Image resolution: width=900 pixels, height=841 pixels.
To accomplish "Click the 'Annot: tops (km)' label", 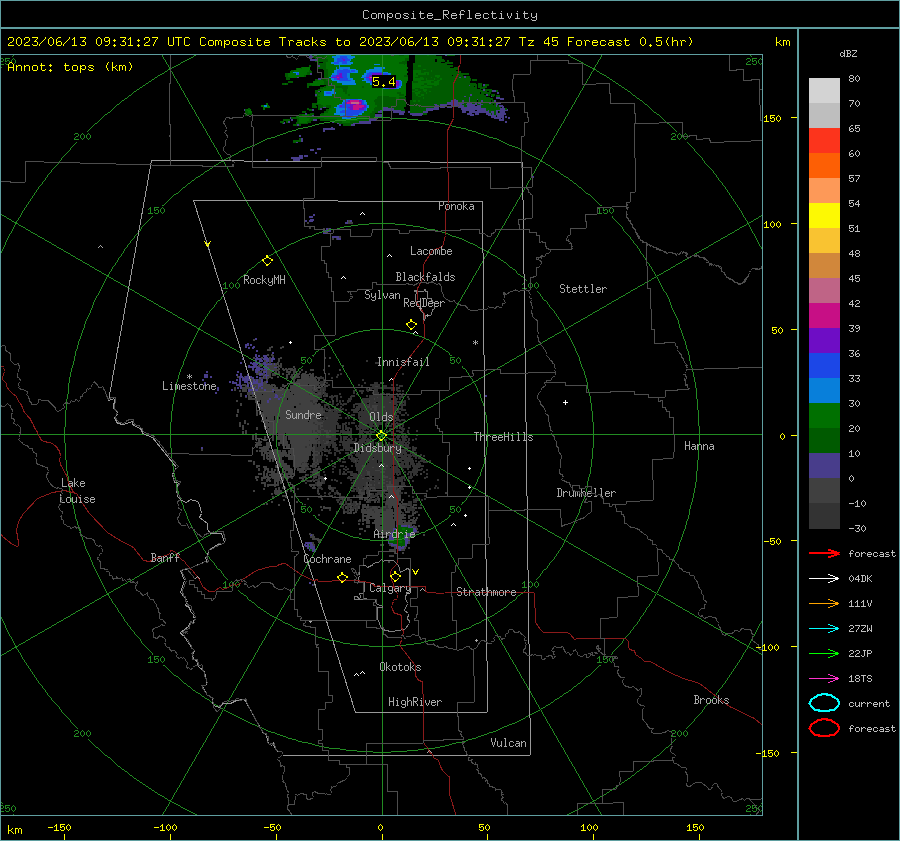I will [x=70, y=67].
